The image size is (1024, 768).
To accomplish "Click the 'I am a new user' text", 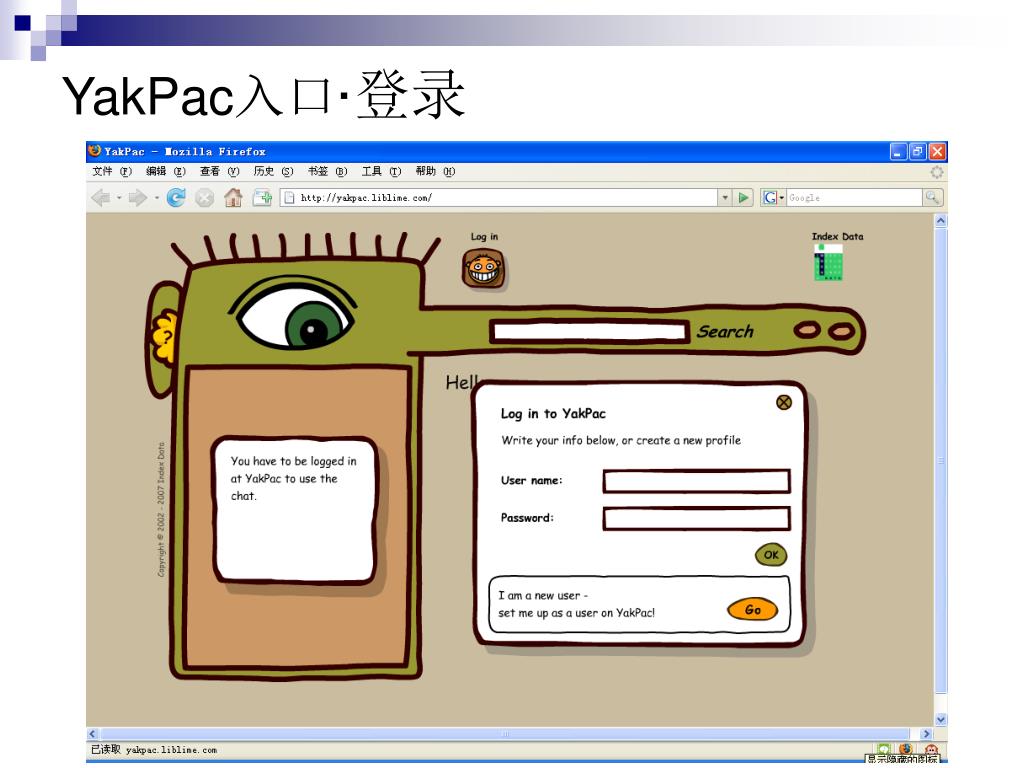I will (x=543, y=596).
